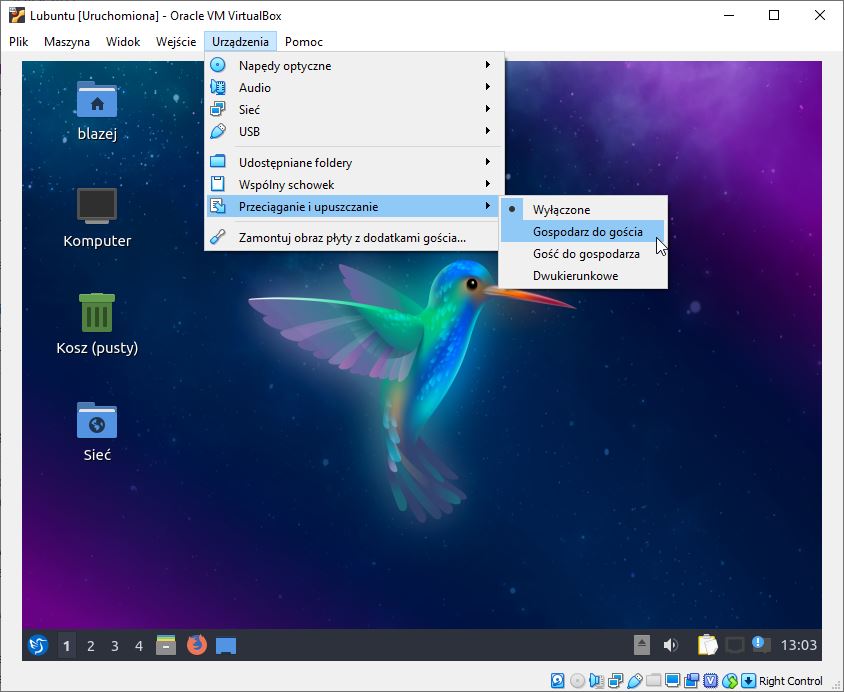The width and height of the screenshot is (844, 692).
Task: Expand the Audio submenu arrow
Action: click(x=487, y=87)
